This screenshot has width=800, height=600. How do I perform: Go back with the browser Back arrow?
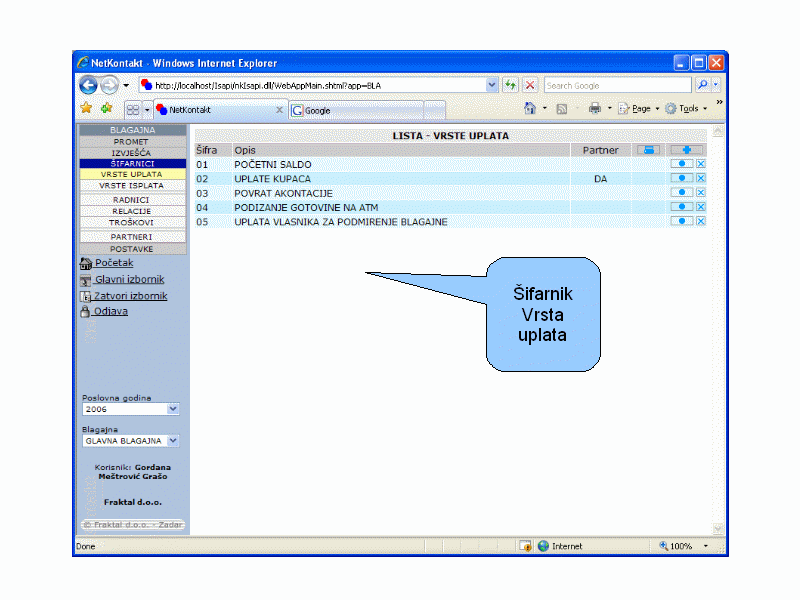coord(88,85)
